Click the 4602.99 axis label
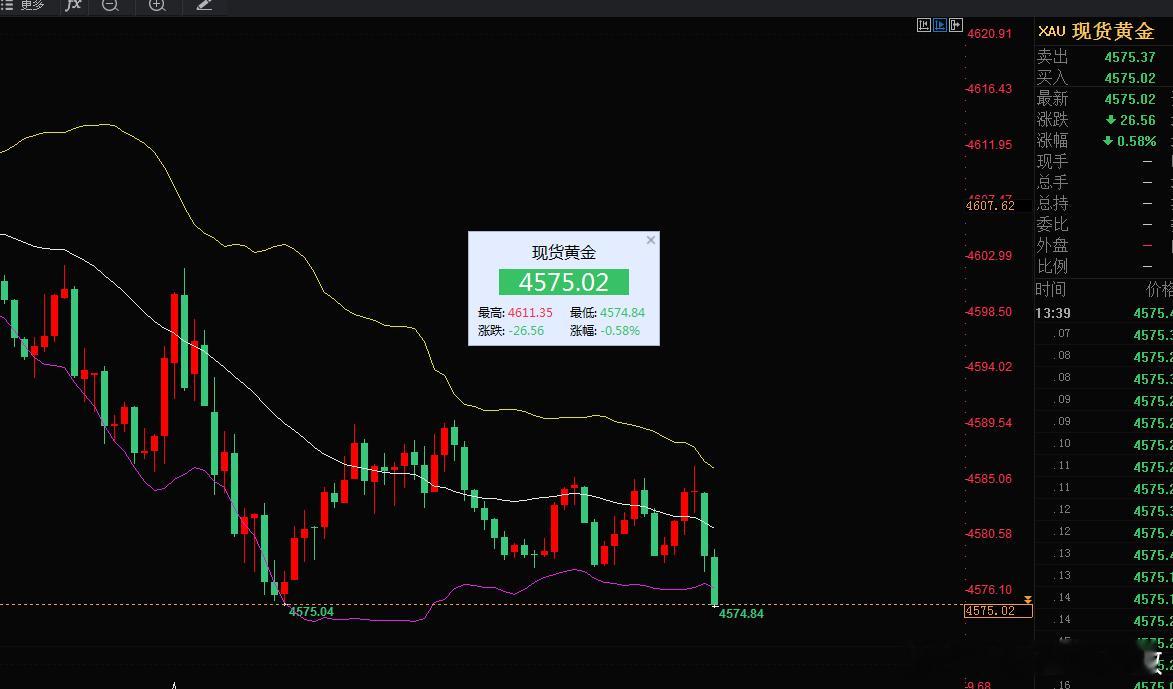 pos(989,256)
